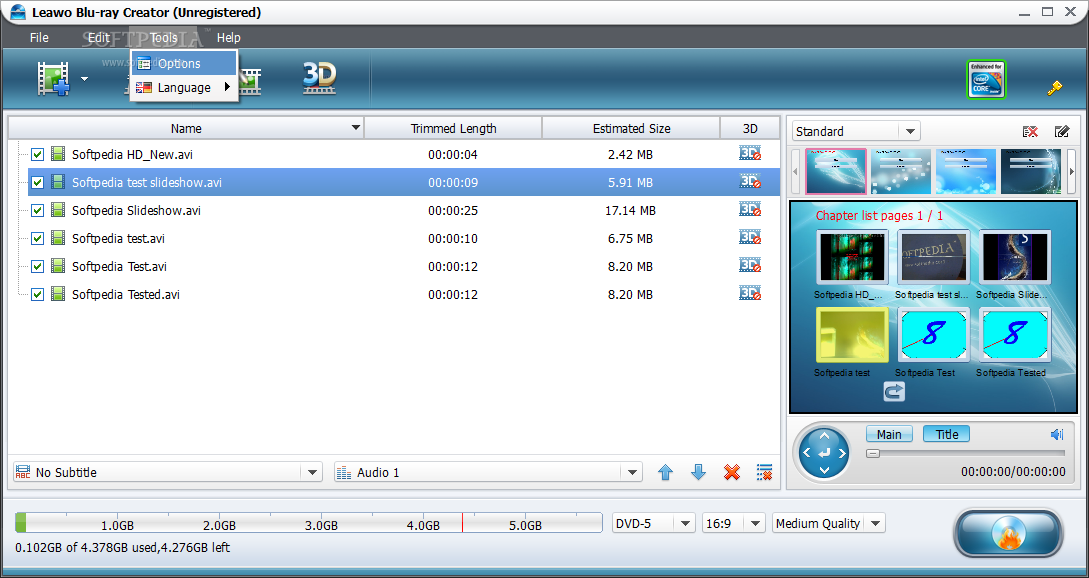
Task: Toggle 3D for Softpedia Tested.avi row
Action: tap(750, 294)
